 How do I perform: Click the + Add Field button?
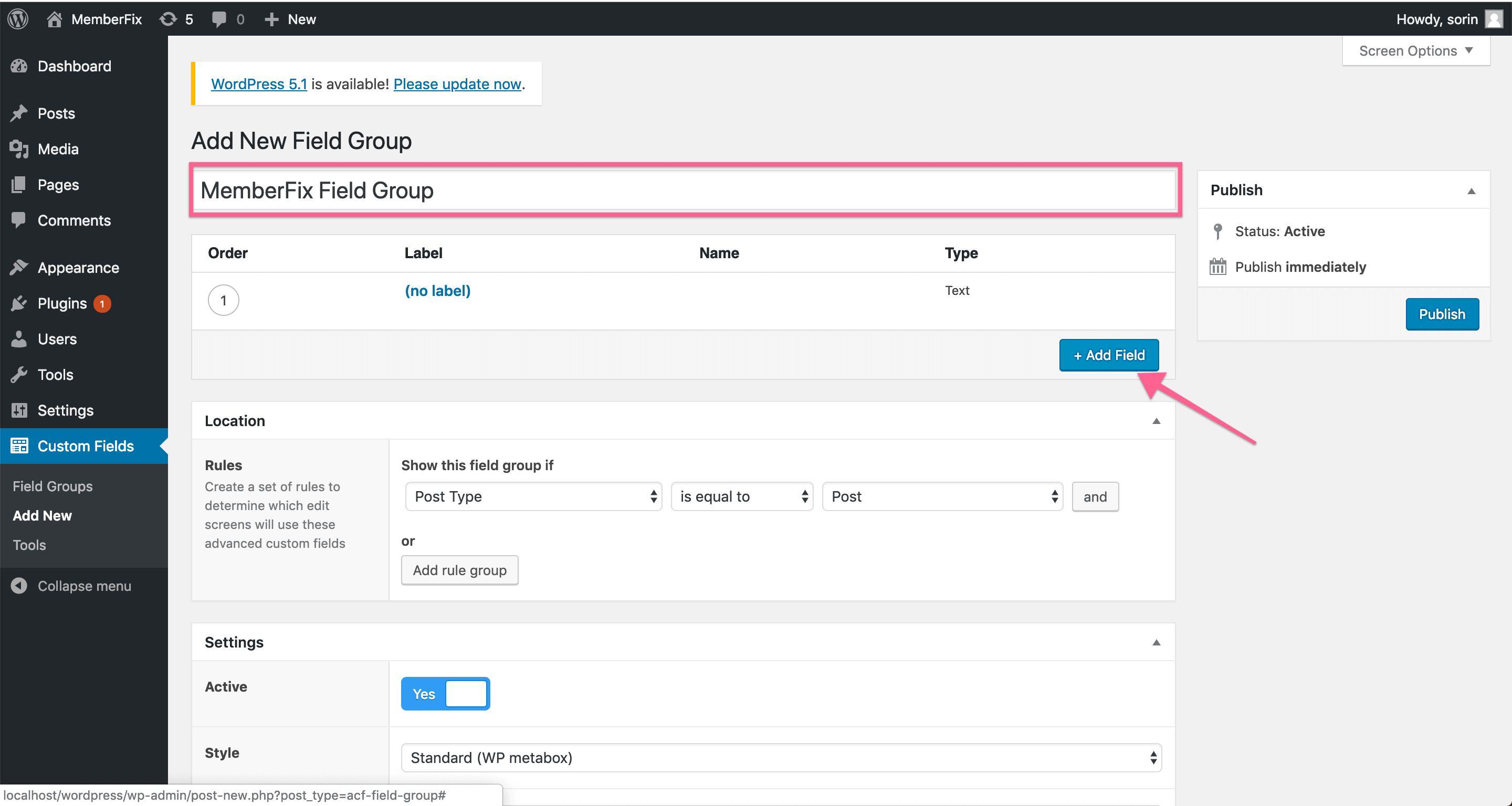click(x=1109, y=355)
